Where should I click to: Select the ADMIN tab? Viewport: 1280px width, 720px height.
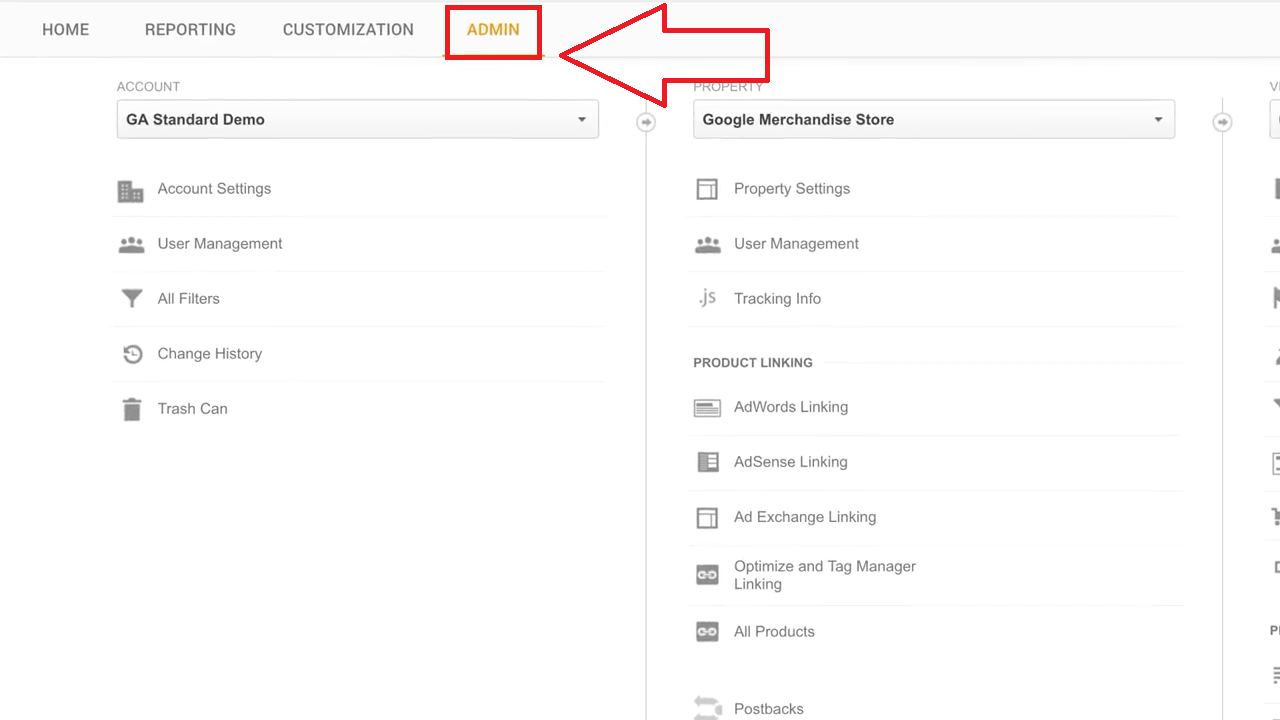pos(493,30)
